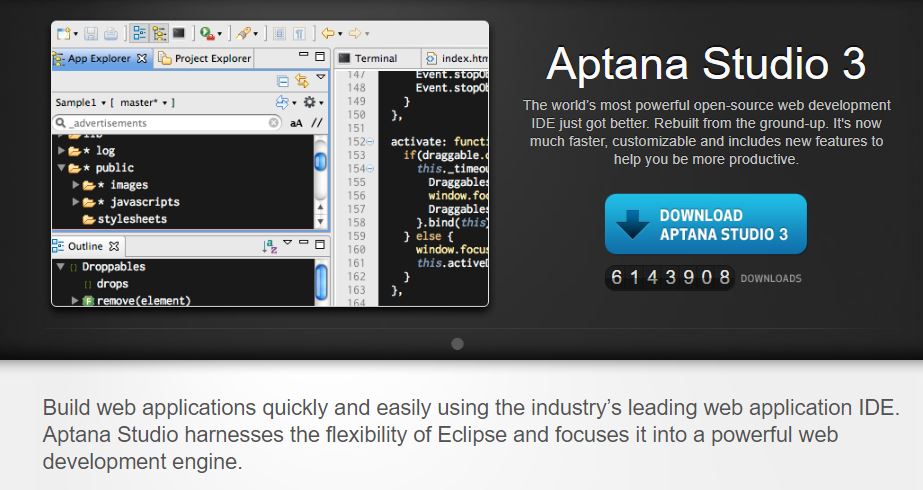
Task: Open the New wizard dropdown arrow
Action: coord(75,34)
